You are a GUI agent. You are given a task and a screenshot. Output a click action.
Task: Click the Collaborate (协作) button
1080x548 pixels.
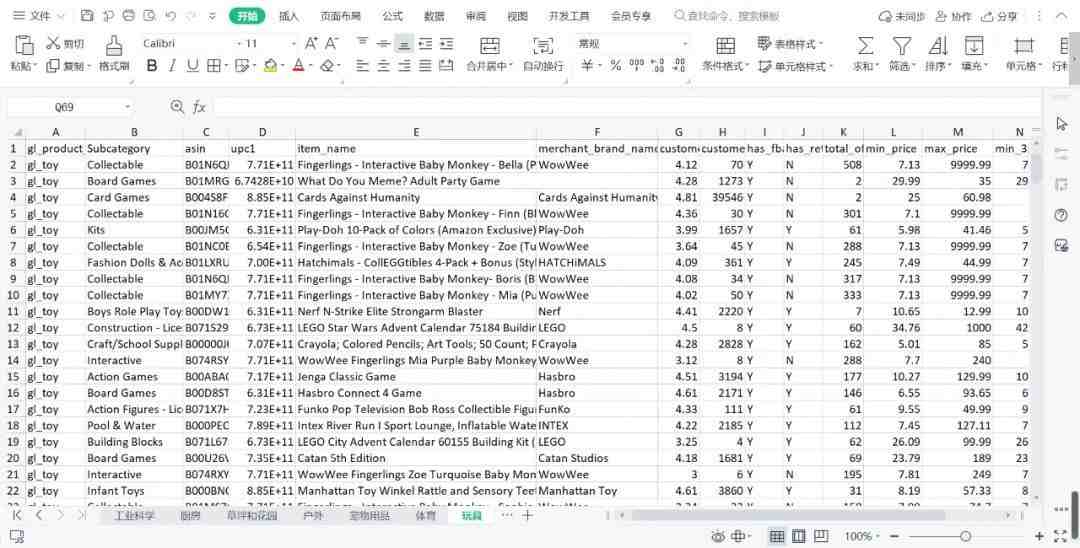tap(953, 16)
